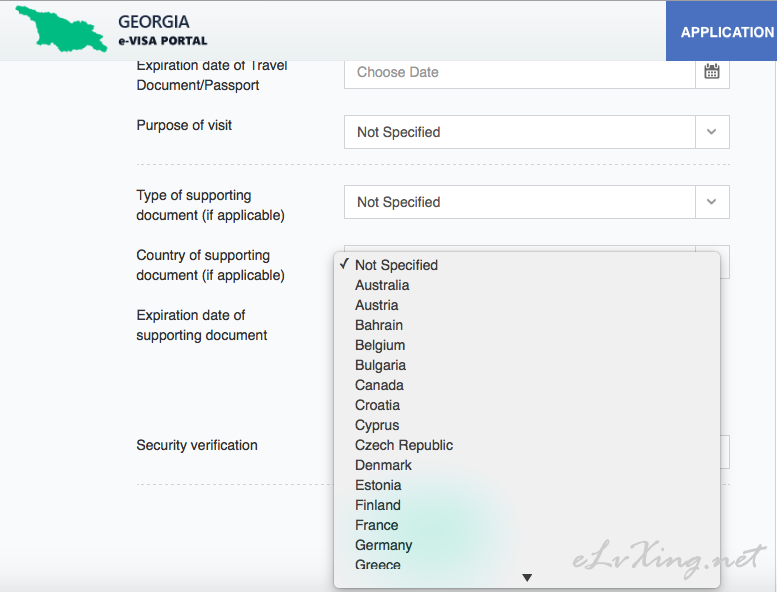Image resolution: width=777 pixels, height=592 pixels.
Task: Select Australia from the country list
Action: pos(382,285)
